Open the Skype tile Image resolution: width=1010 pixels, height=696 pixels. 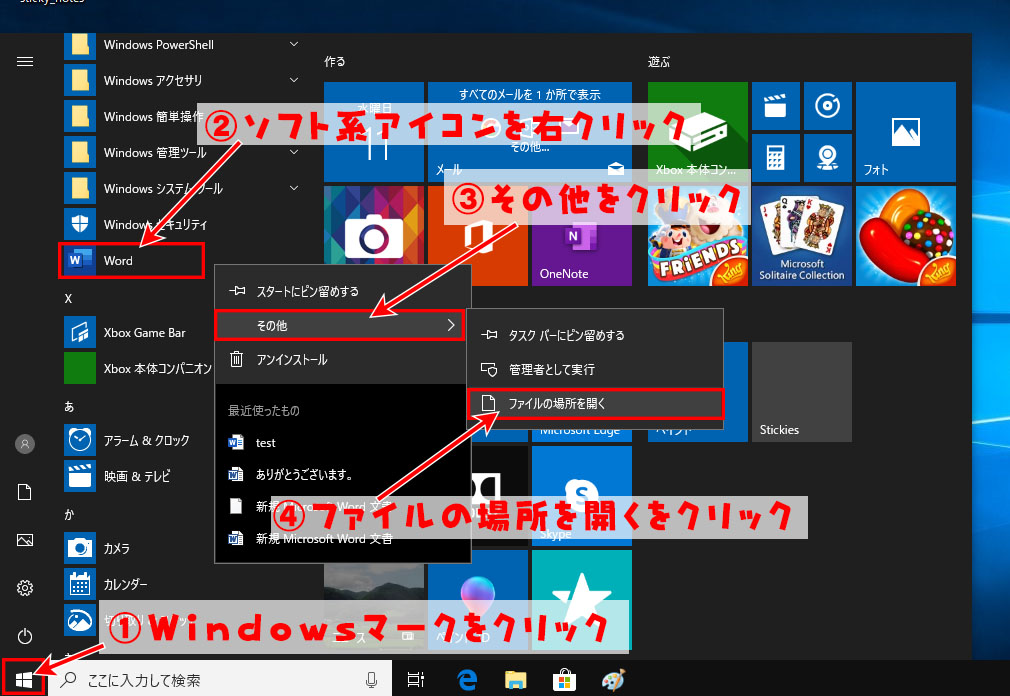(582, 496)
